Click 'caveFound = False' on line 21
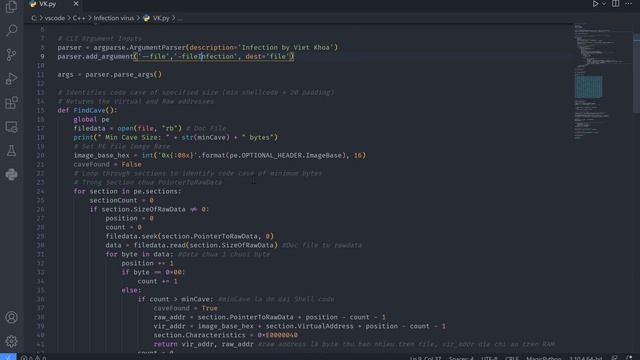 [x=107, y=164]
